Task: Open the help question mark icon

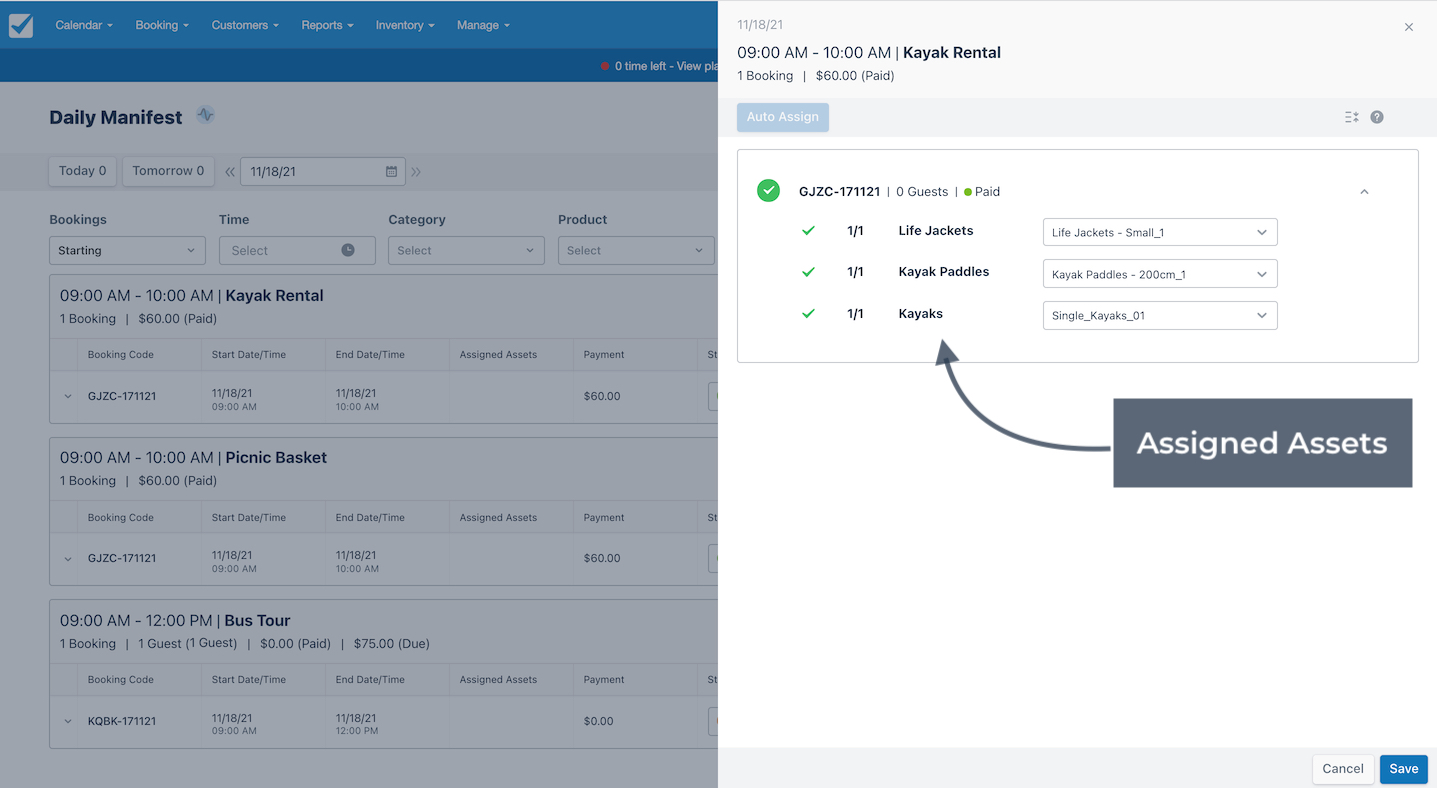Action: [x=1377, y=117]
